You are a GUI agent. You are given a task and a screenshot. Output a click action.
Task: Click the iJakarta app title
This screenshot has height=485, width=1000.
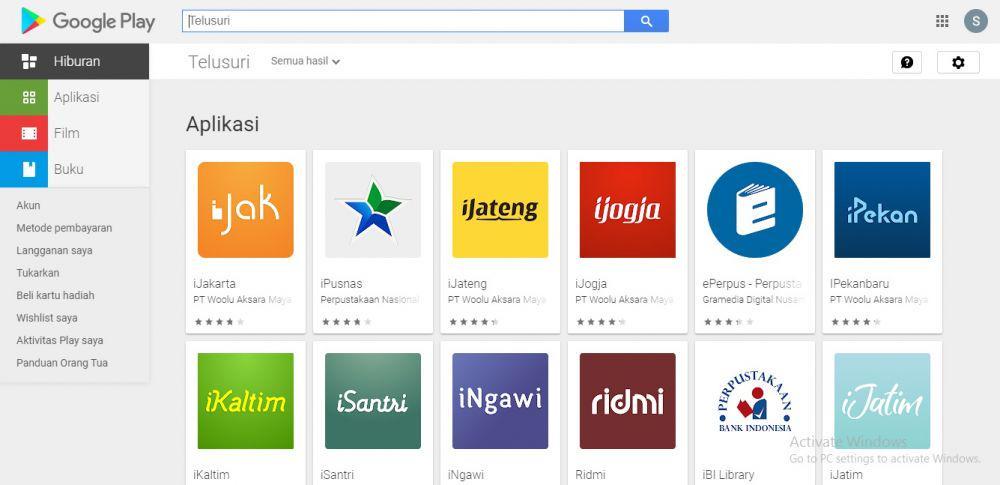[214, 283]
